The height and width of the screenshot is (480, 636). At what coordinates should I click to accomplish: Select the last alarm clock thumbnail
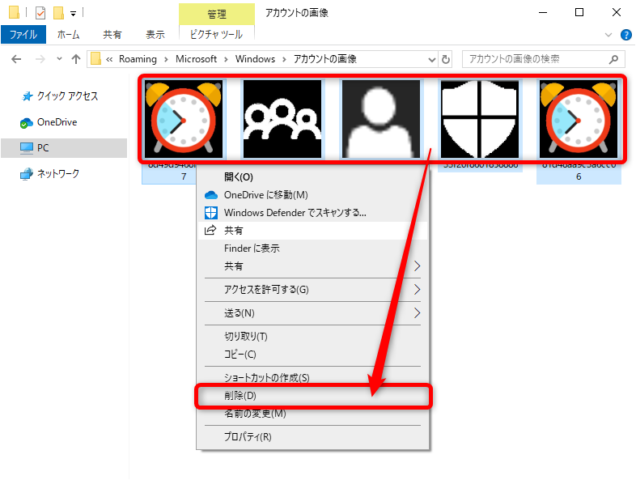pyautogui.click(x=578, y=119)
